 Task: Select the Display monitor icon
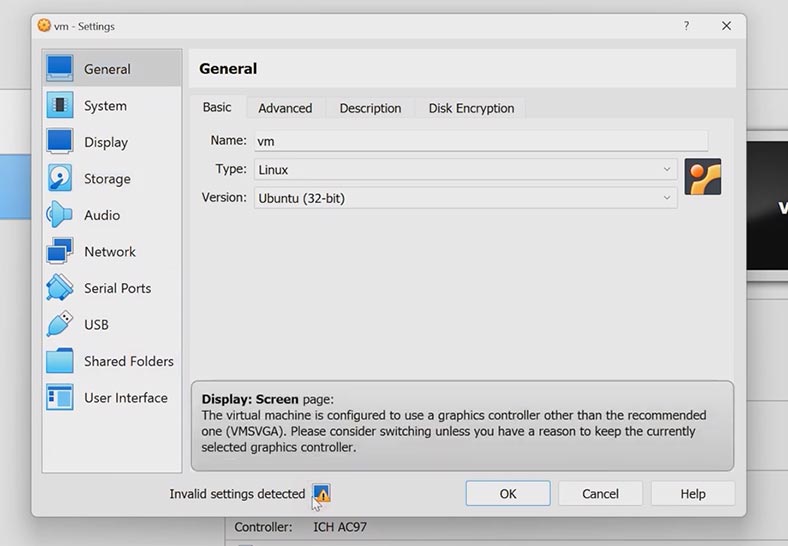coord(60,141)
